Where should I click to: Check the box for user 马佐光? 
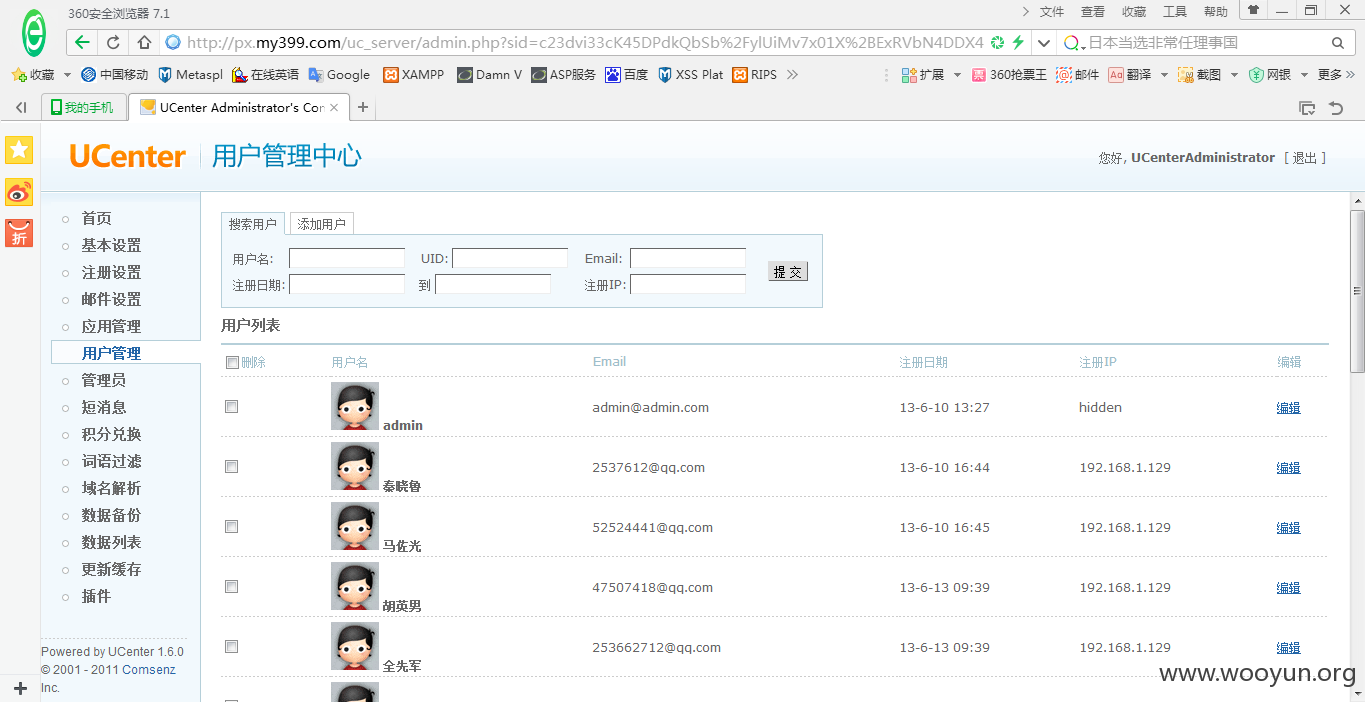pos(232,527)
